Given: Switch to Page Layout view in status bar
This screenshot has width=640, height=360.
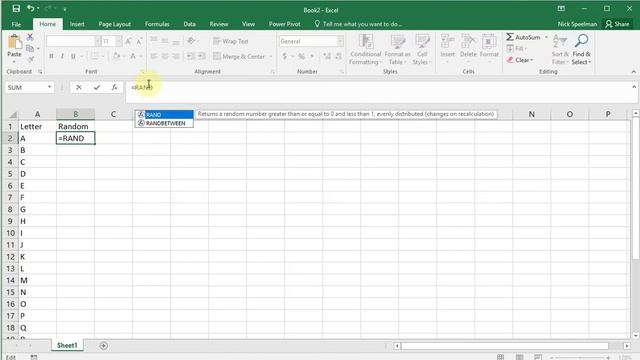Looking at the screenshot, I should coord(519,357).
